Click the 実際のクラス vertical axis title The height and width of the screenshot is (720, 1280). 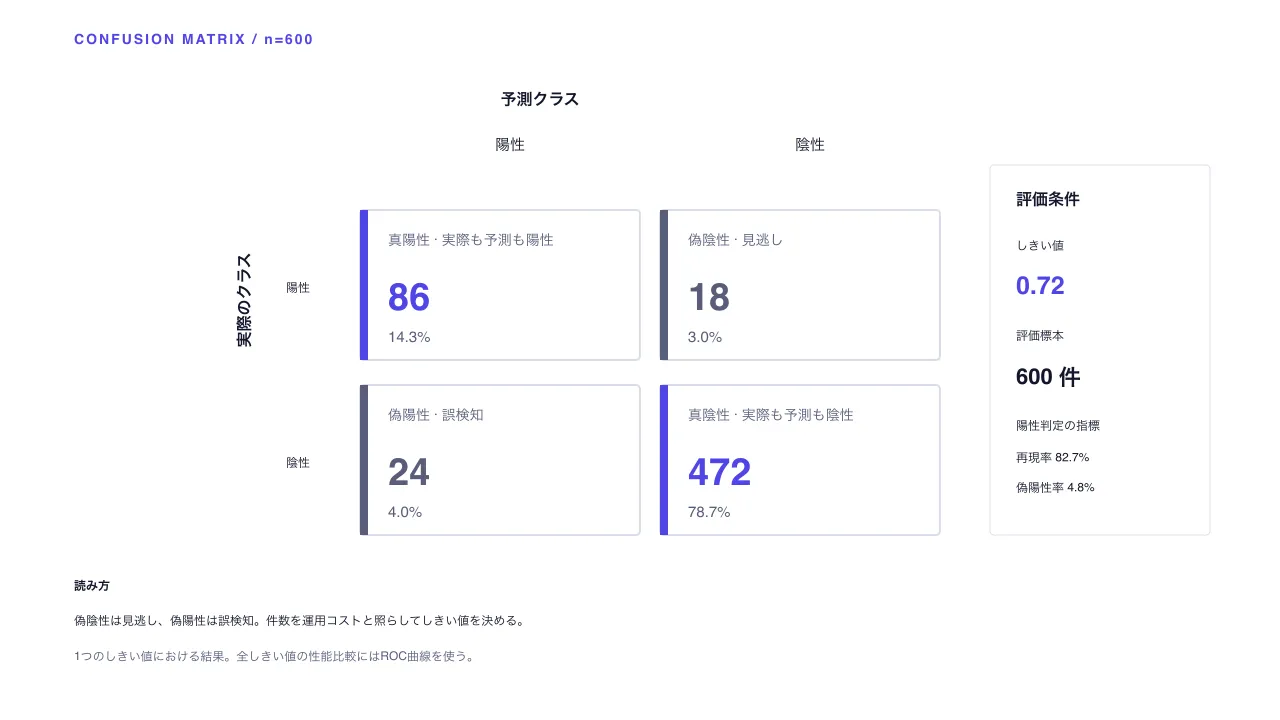click(x=244, y=300)
